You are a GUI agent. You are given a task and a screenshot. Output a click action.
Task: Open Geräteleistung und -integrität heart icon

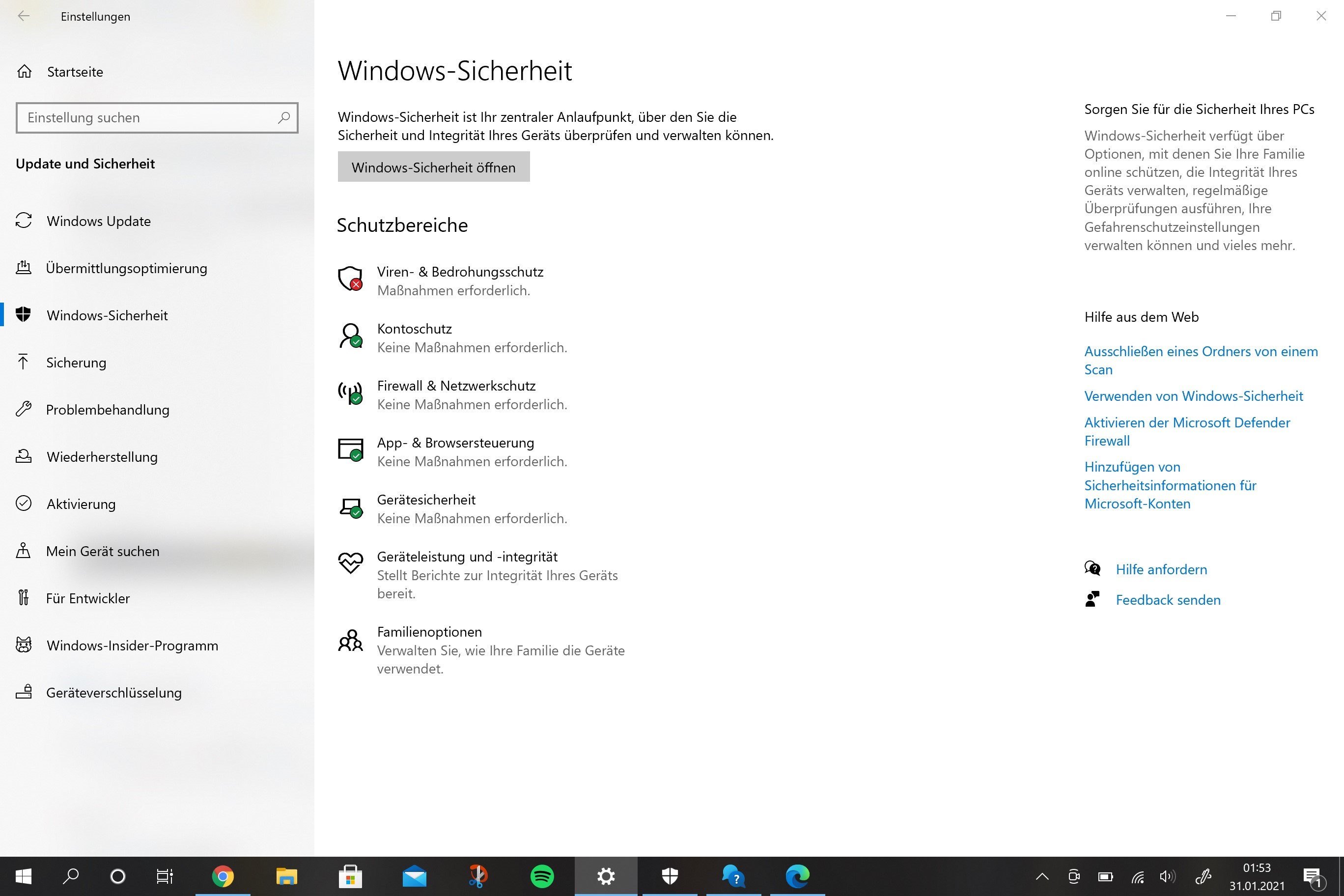(350, 563)
